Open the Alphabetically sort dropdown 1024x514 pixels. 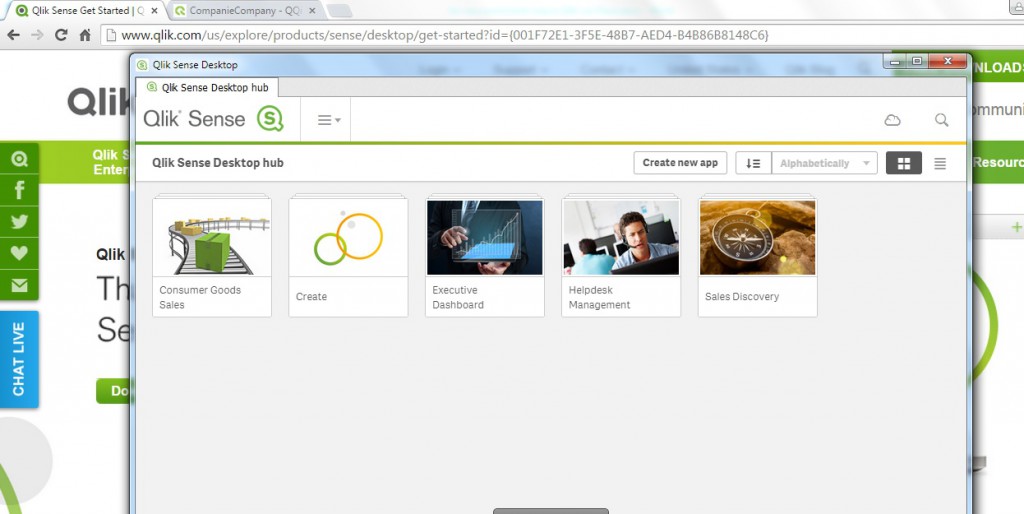coord(824,163)
